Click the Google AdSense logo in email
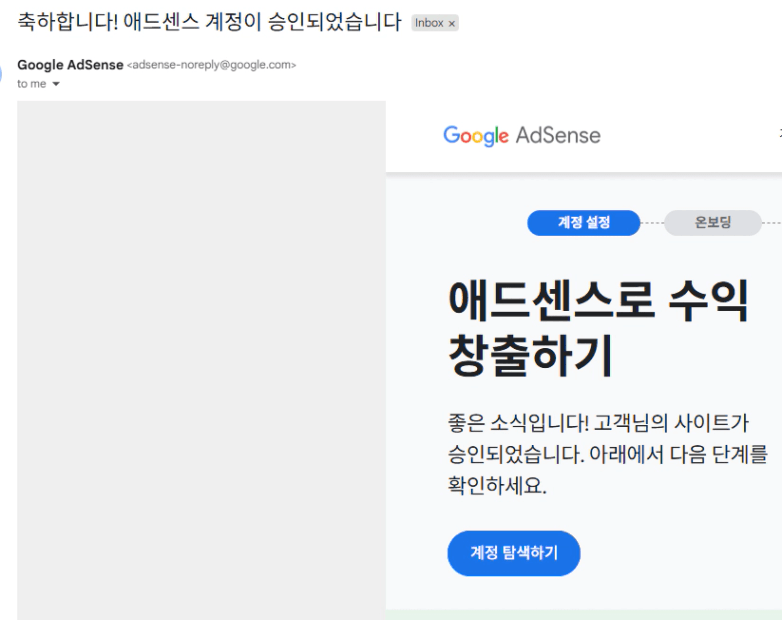Image resolution: width=782 pixels, height=620 pixels. pos(522,136)
